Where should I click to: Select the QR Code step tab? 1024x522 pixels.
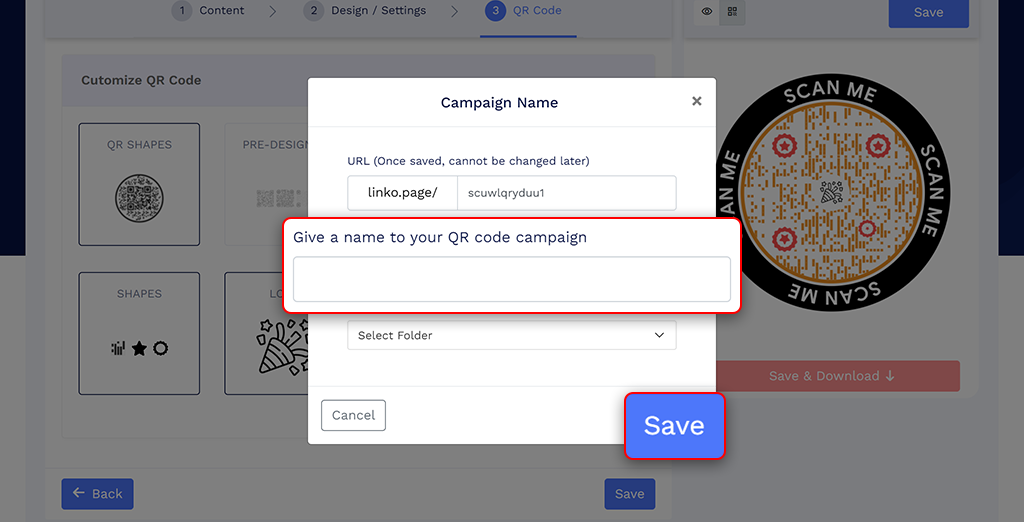click(x=526, y=11)
